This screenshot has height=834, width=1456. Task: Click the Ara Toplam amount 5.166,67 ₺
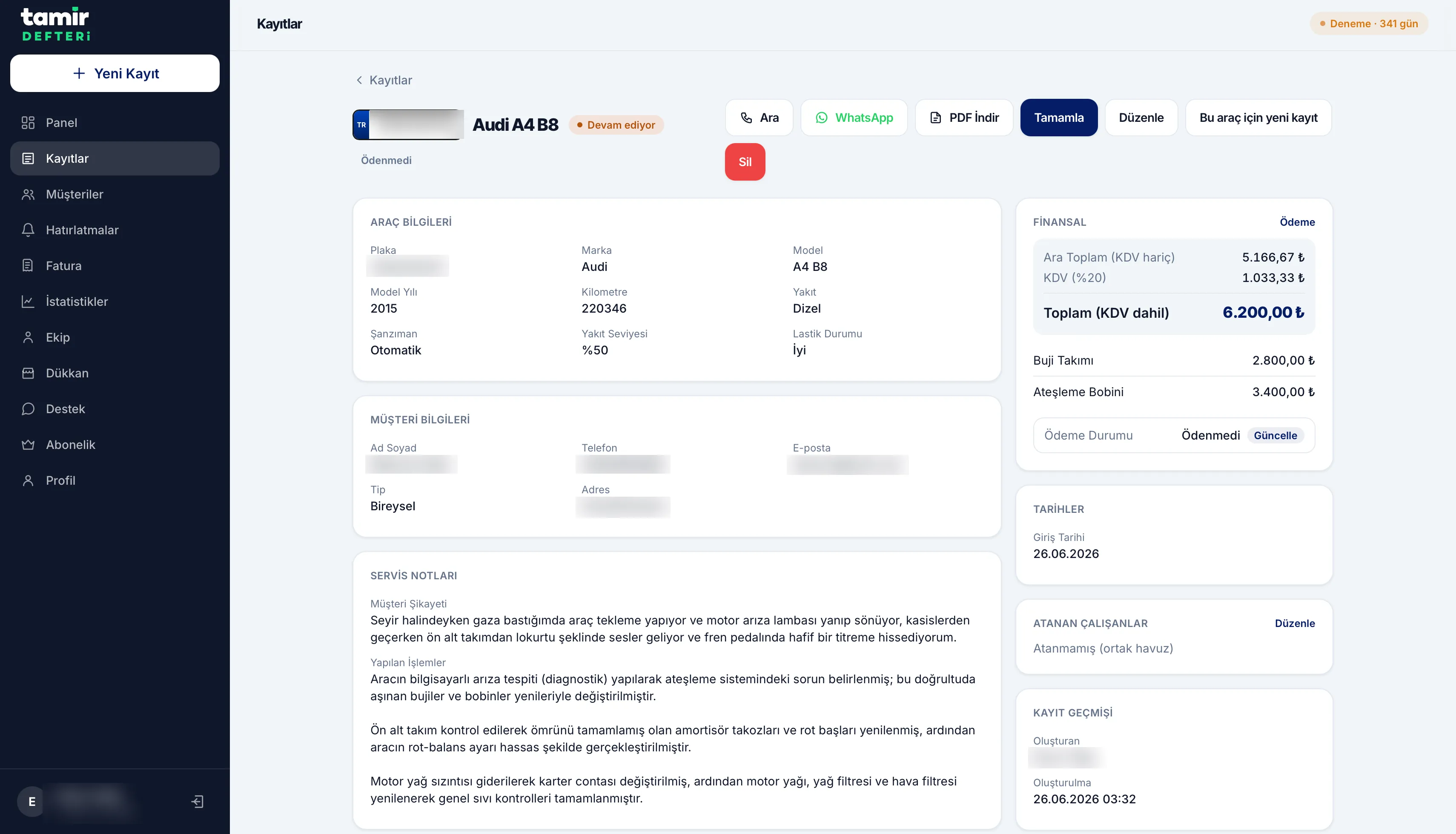(1273, 257)
